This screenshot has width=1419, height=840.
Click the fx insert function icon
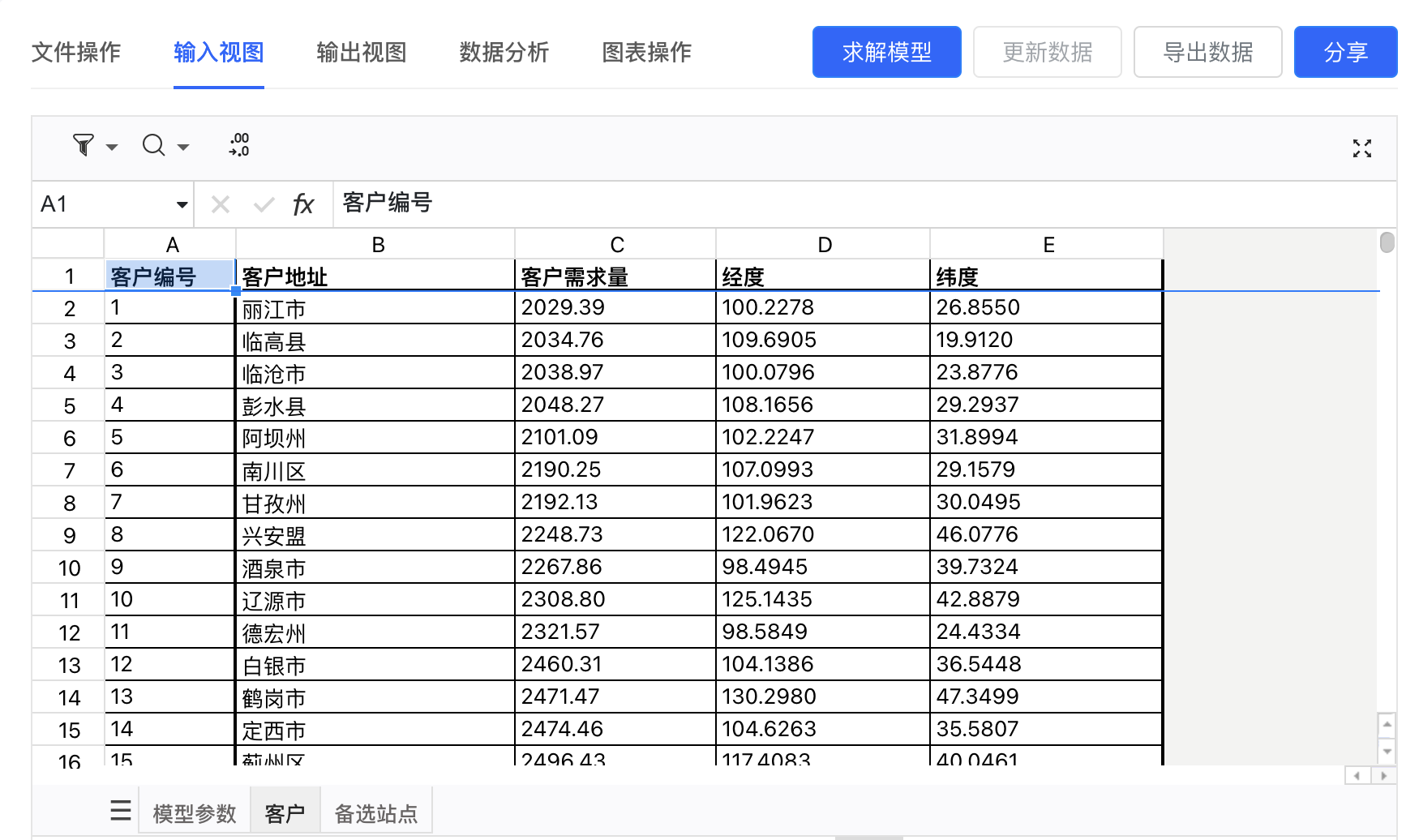(x=303, y=204)
